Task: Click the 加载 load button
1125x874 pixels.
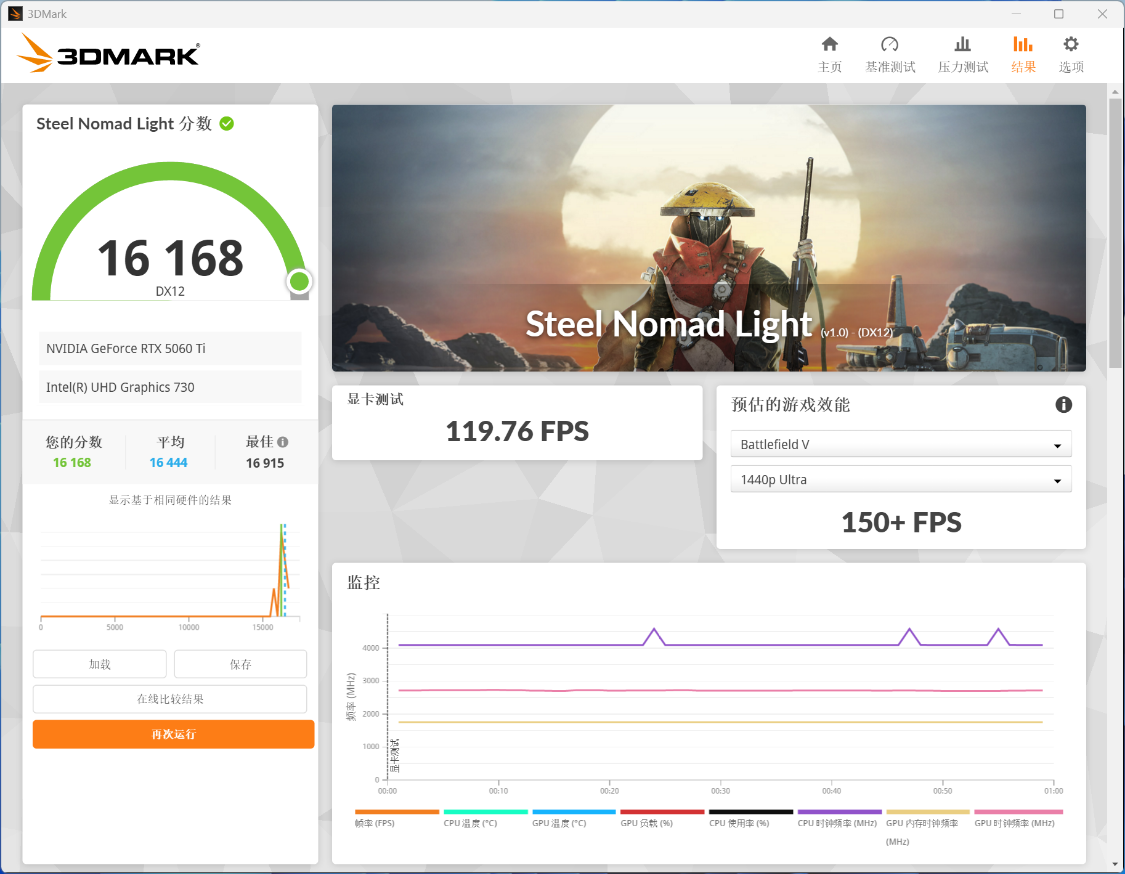Action: (100, 664)
